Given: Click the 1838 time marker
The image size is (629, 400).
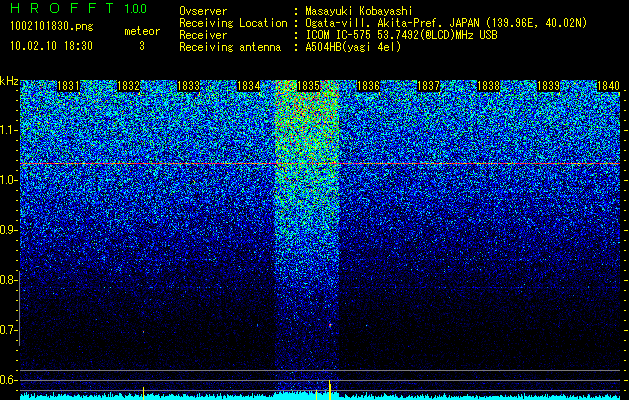Looking at the screenshot, I should pyautogui.click(x=488, y=86).
